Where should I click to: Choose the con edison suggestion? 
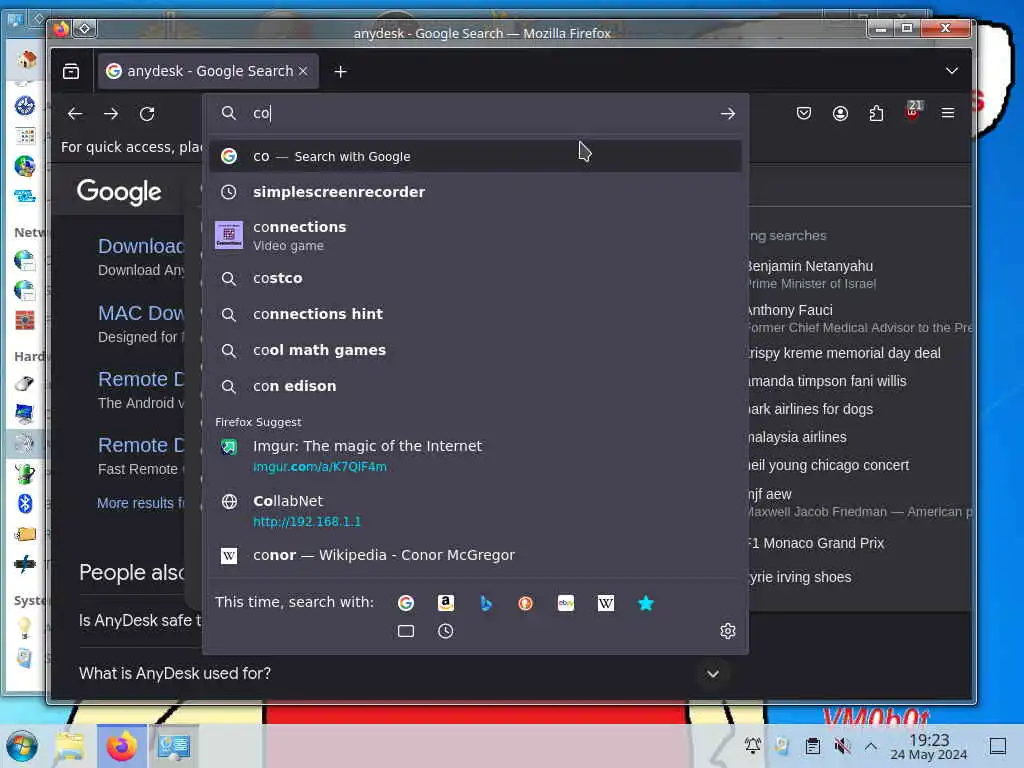coord(475,386)
